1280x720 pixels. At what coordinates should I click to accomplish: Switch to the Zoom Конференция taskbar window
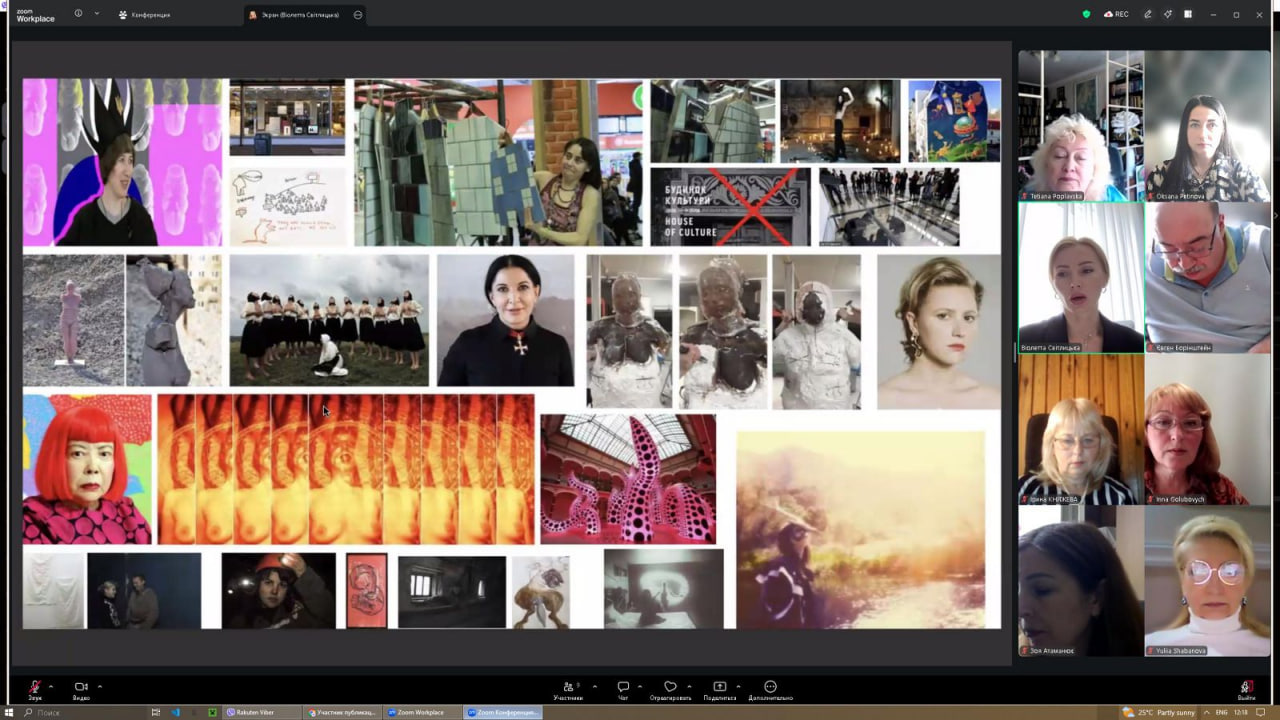[503, 712]
